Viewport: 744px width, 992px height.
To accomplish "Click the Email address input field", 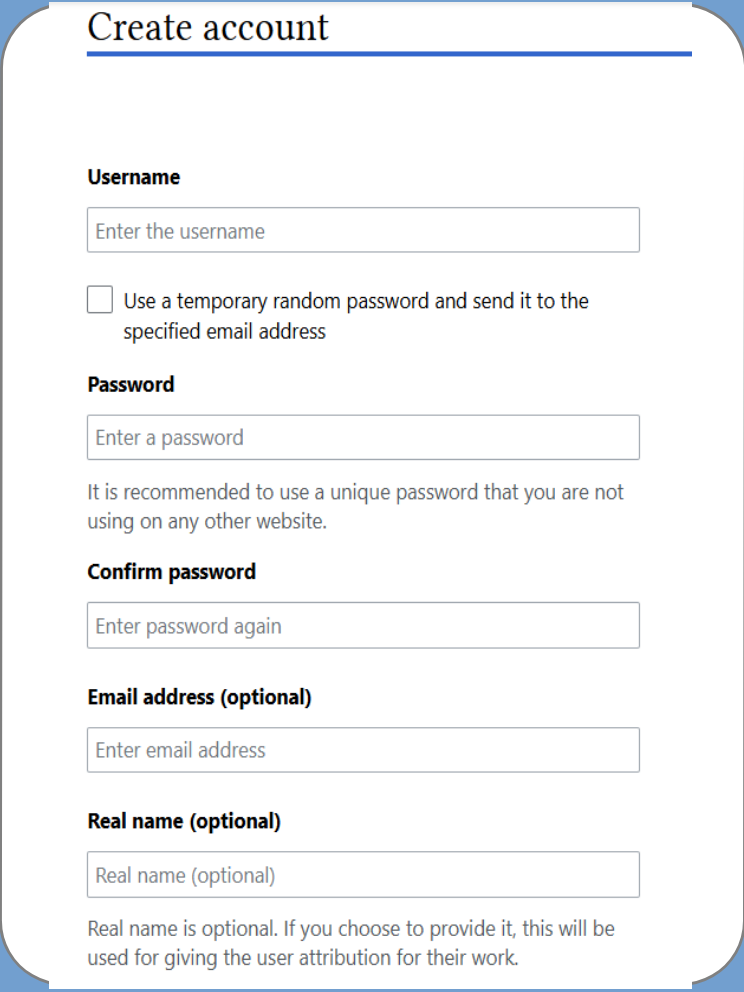I will (x=363, y=750).
